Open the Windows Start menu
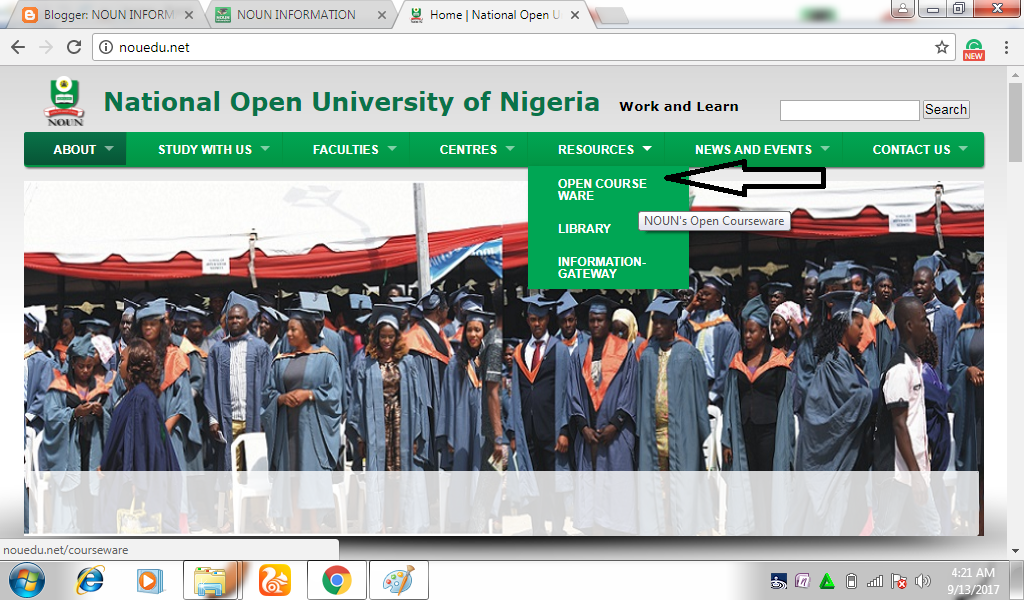 (27, 580)
